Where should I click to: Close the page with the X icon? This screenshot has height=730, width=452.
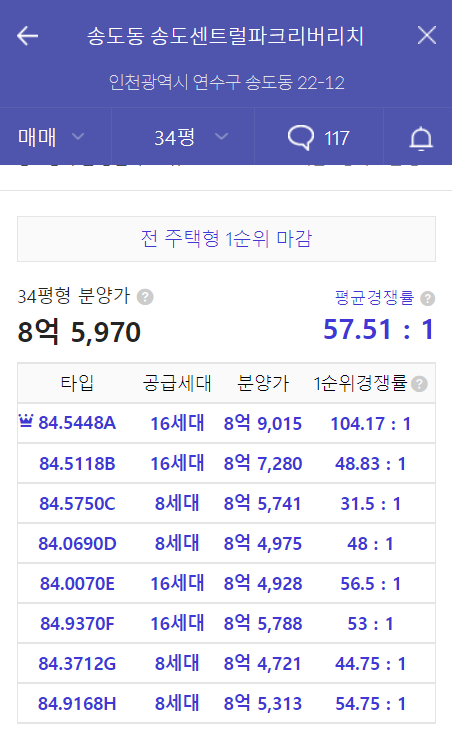[x=426, y=35]
